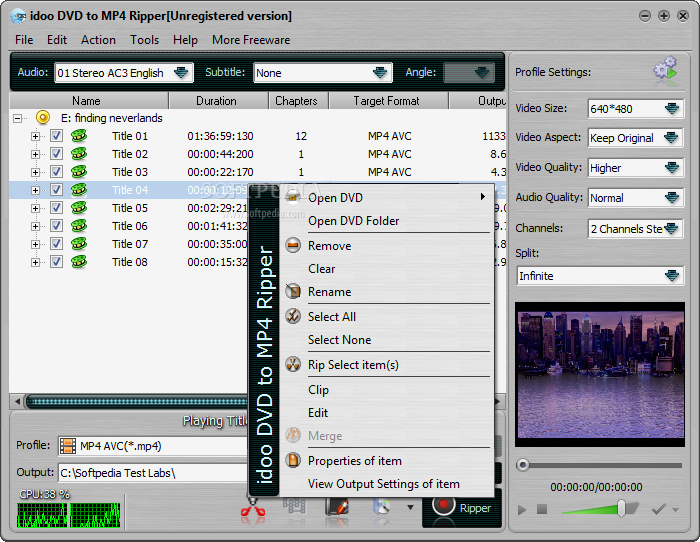Click the film reel icon of Title 08
This screenshot has width=700, height=542.
click(x=79, y=262)
